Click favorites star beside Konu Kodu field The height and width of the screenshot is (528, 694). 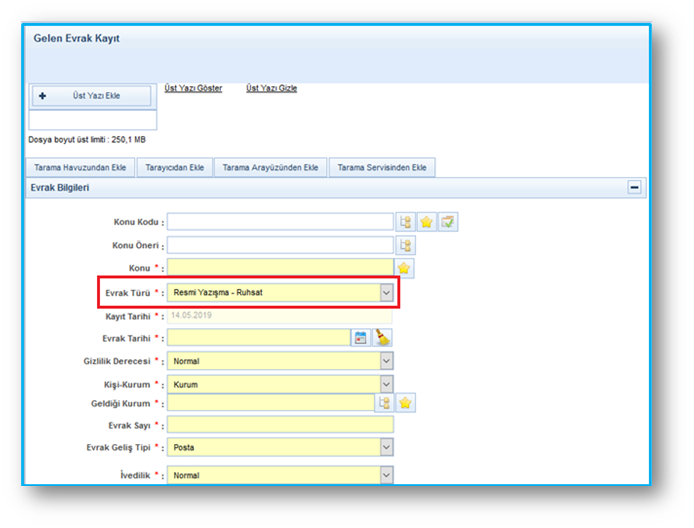pos(427,222)
